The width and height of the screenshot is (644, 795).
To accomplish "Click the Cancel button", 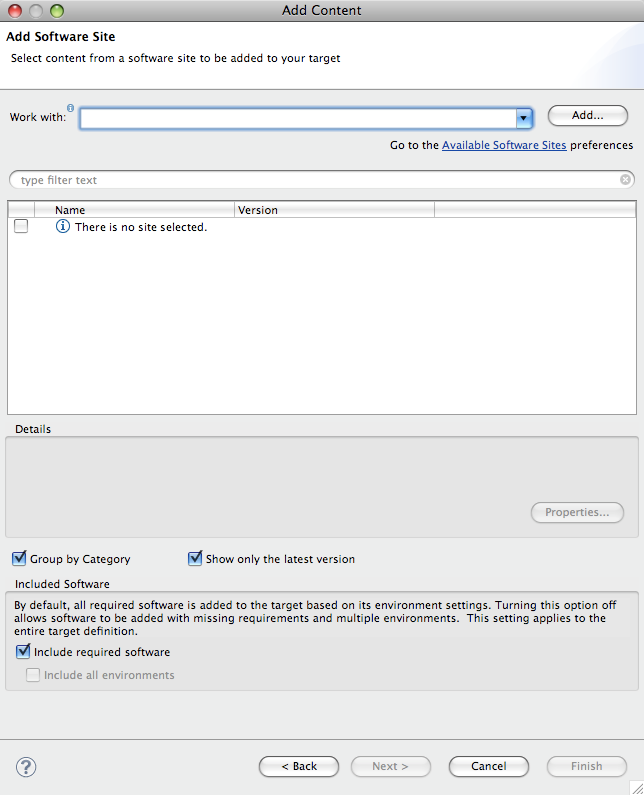I will coord(489,766).
